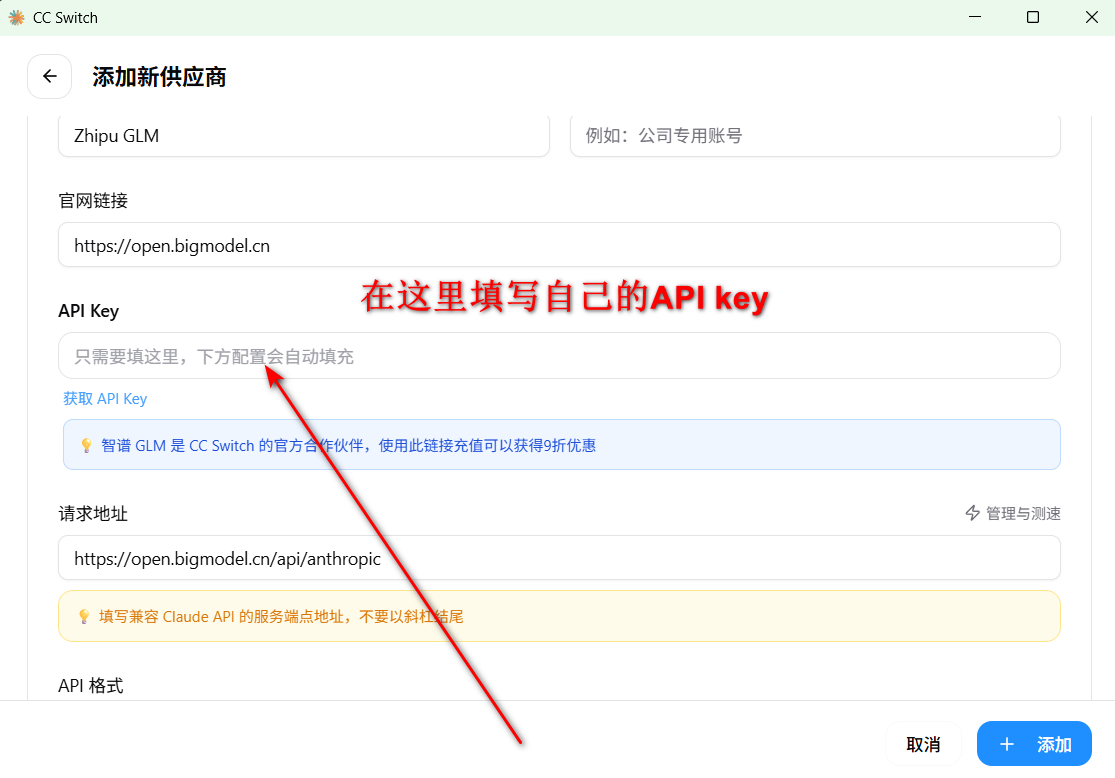Screen dimensions: 1115x778
Task: Click the notes field 例如:公司专用账号
Action: (815, 135)
